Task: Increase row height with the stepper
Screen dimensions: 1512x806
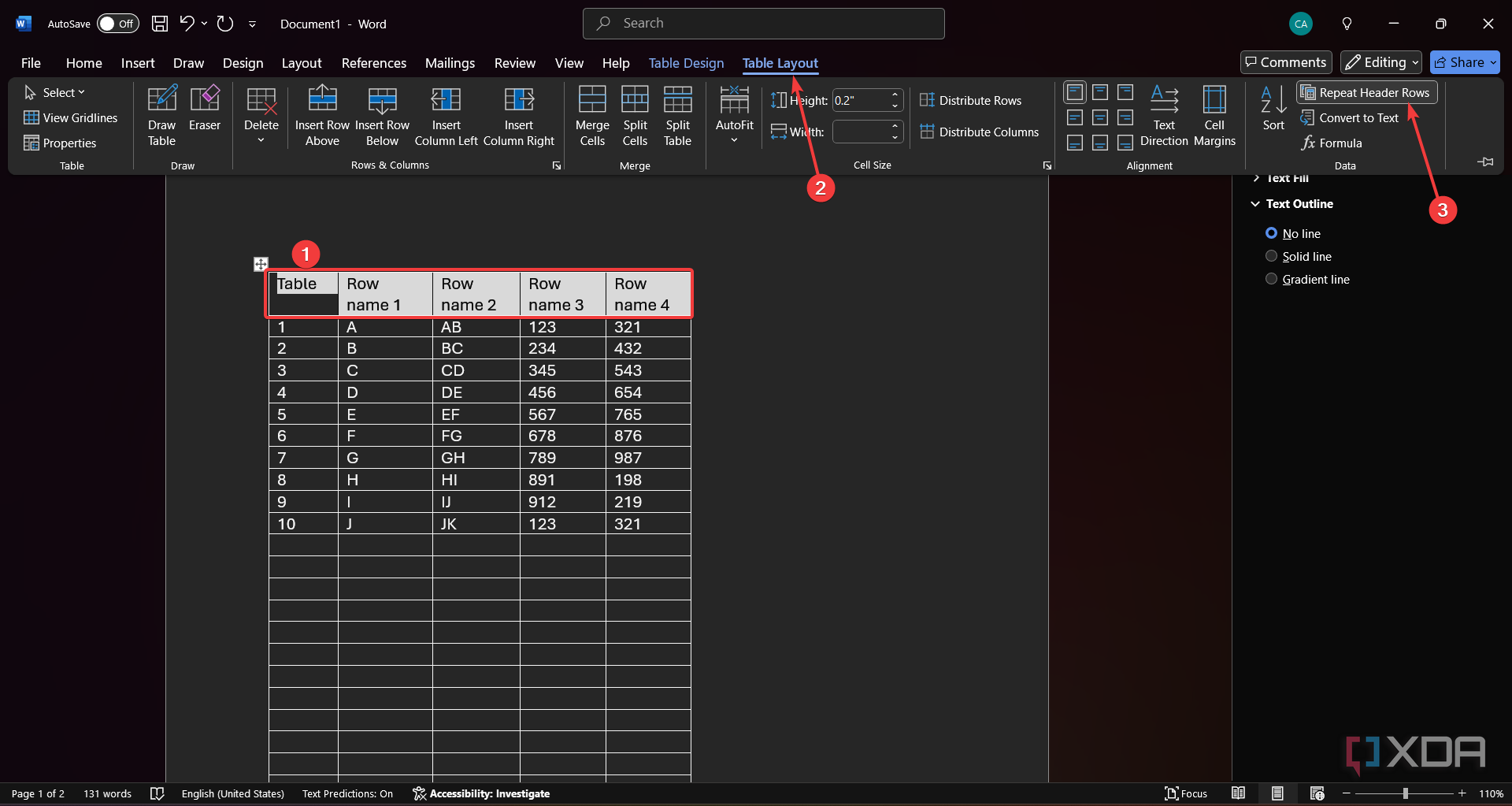Action: 895,95
